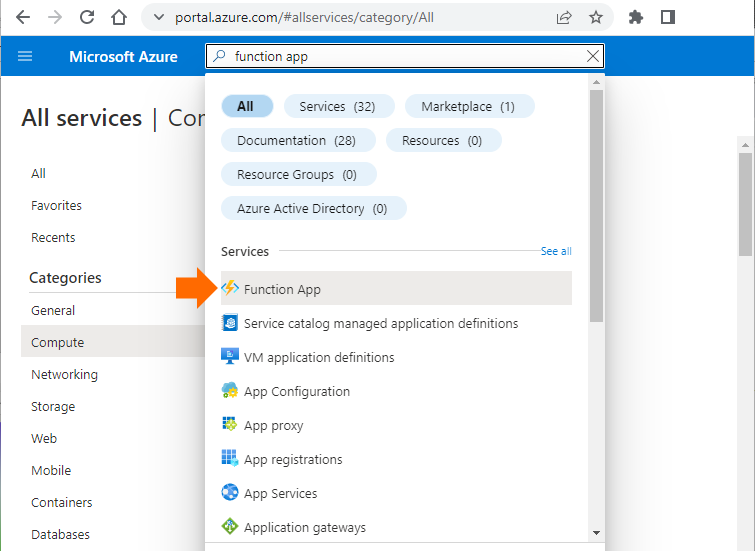Open the Function App search result

click(x=396, y=288)
